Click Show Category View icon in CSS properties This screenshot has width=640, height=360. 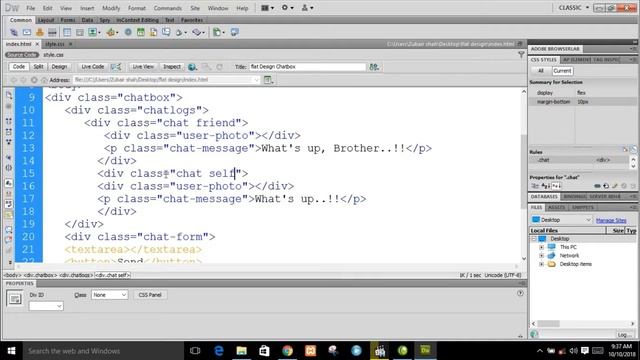tap(535, 186)
